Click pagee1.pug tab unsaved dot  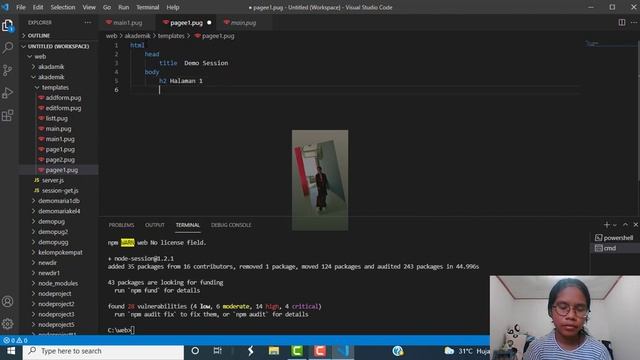[209, 23]
